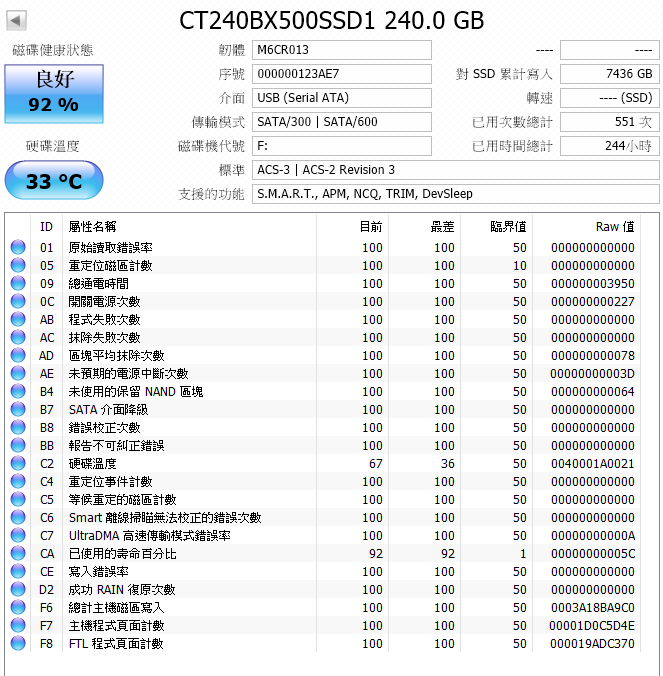Click status orb for CE 寫入錯誤率
This screenshot has height=676, width=663.
click(18, 571)
